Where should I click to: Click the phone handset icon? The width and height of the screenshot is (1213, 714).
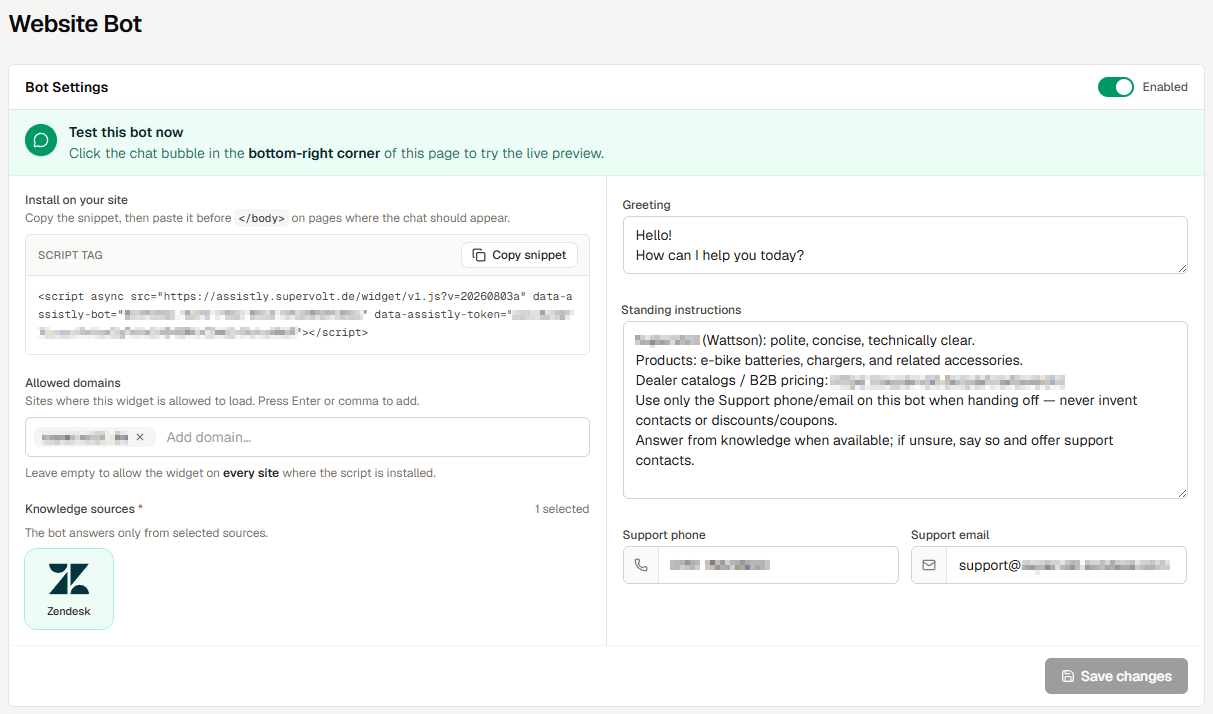coord(641,565)
